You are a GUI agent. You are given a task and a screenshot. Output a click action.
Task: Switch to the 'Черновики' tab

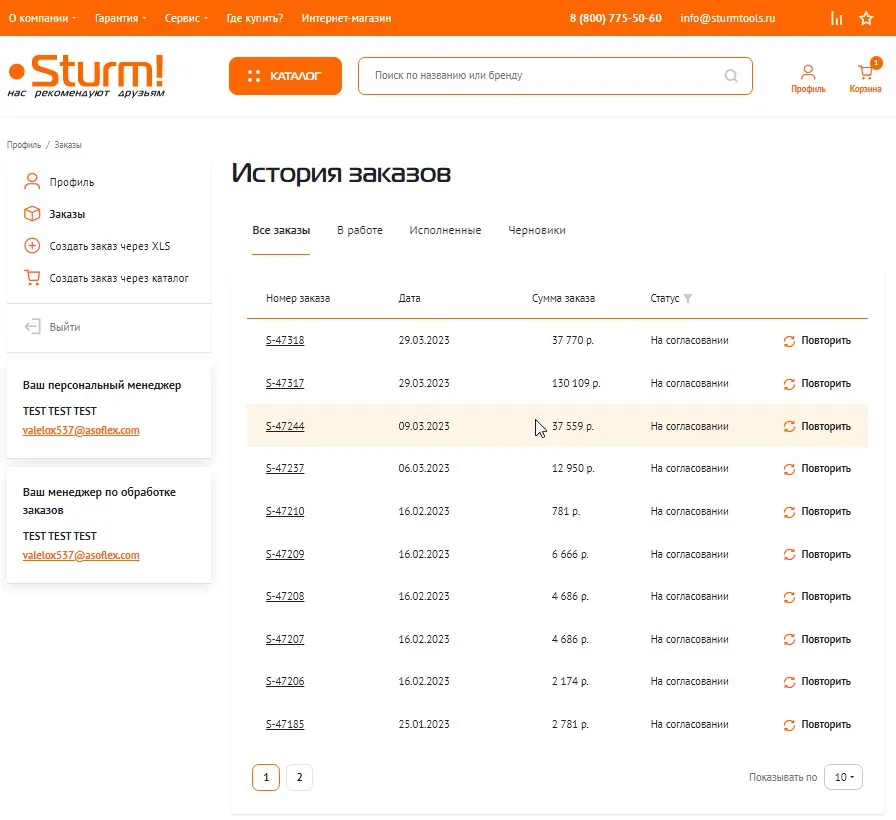coord(536,231)
